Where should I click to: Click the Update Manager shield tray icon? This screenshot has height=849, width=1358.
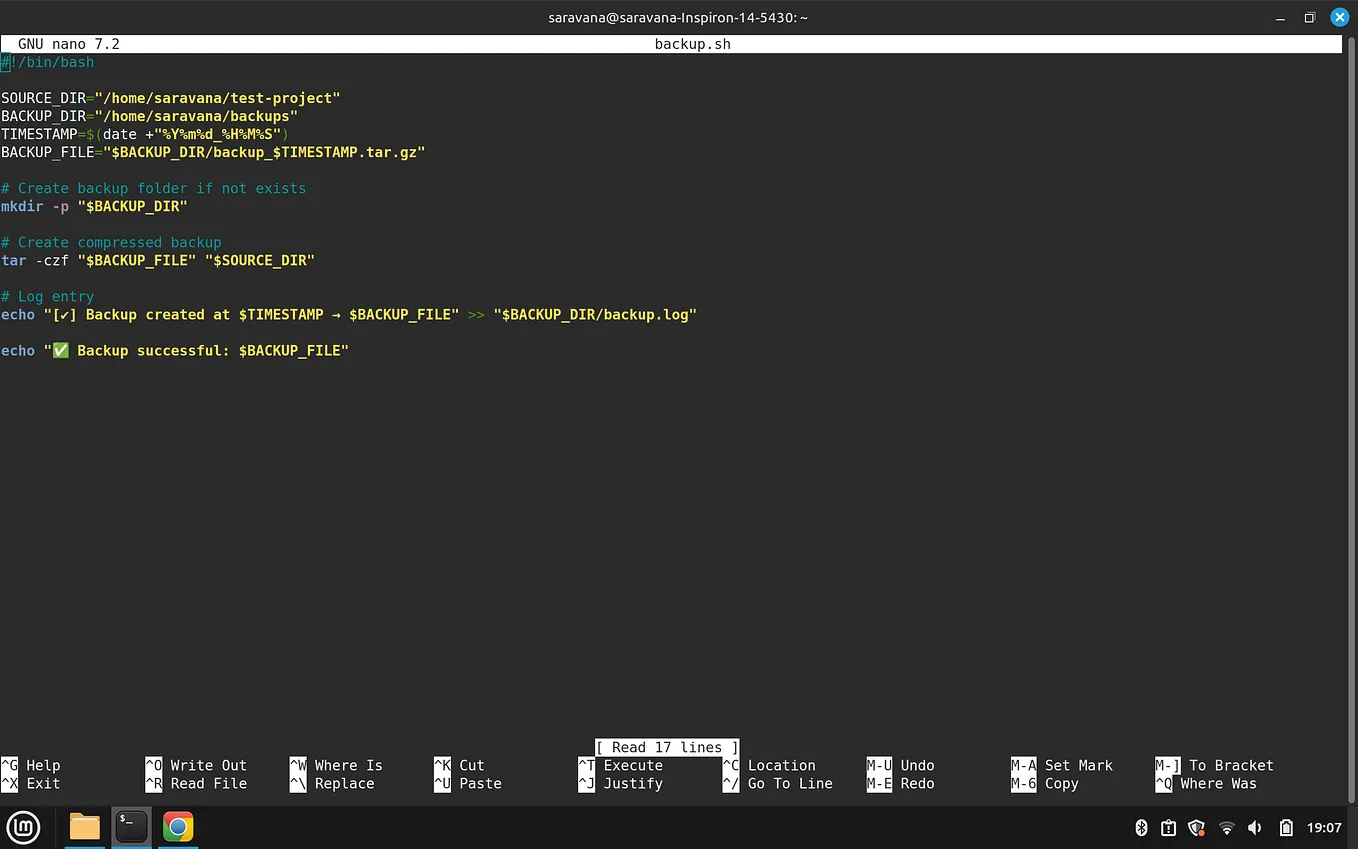point(1196,828)
